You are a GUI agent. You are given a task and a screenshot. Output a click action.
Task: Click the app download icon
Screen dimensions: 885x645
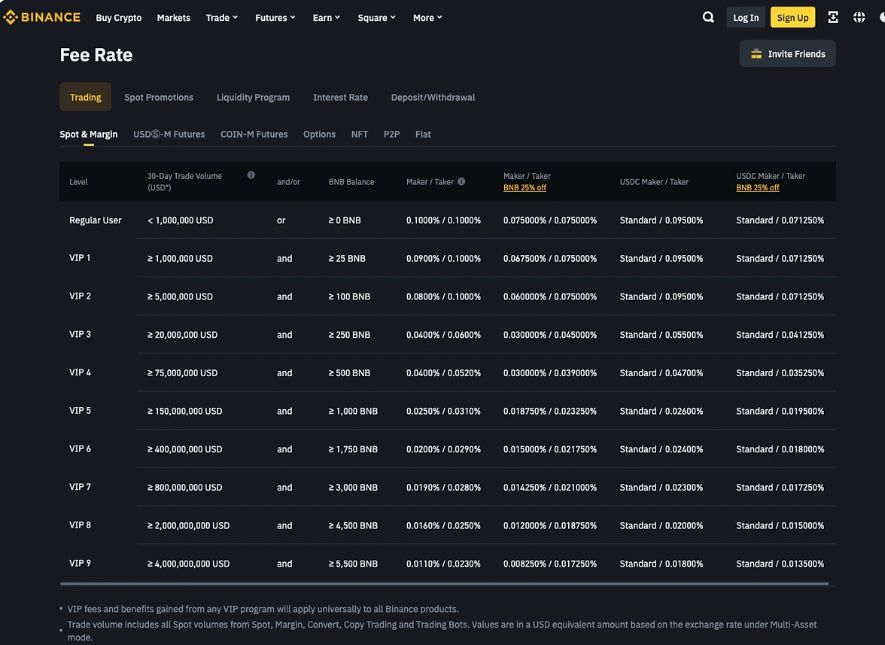point(833,17)
